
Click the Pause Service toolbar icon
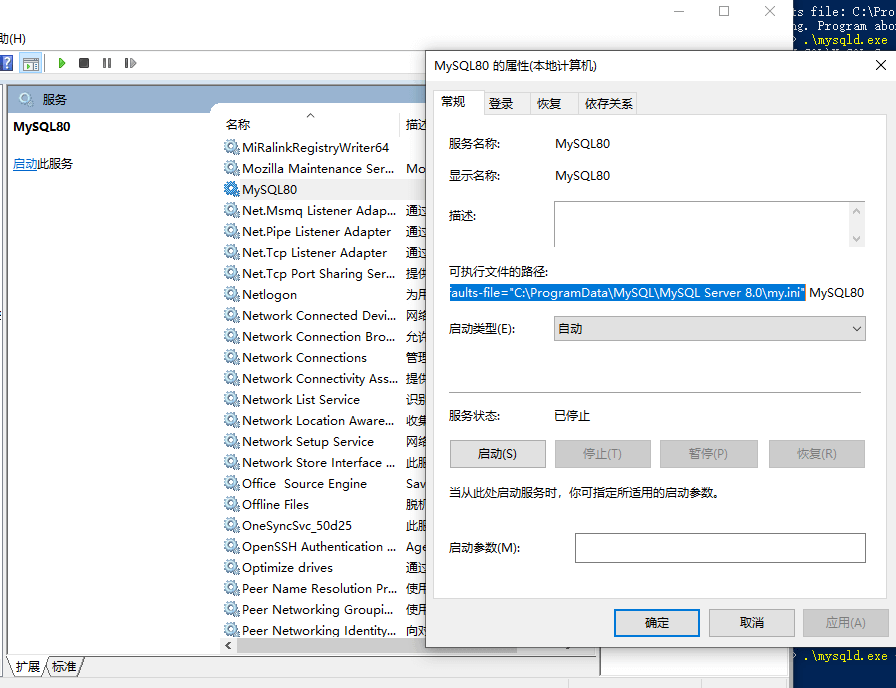click(107, 63)
